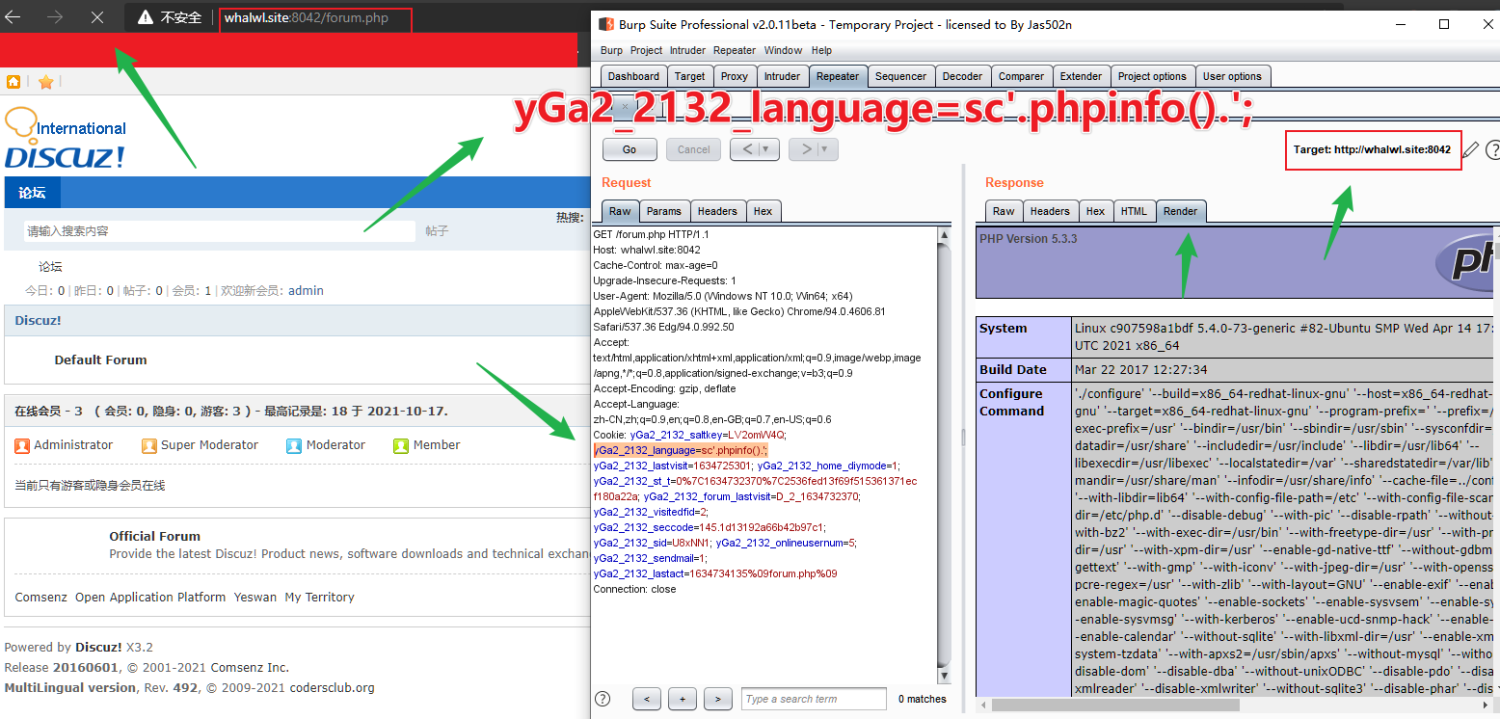Switch to the Sequencer tab
The width and height of the screenshot is (1500, 719).
[901, 76]
